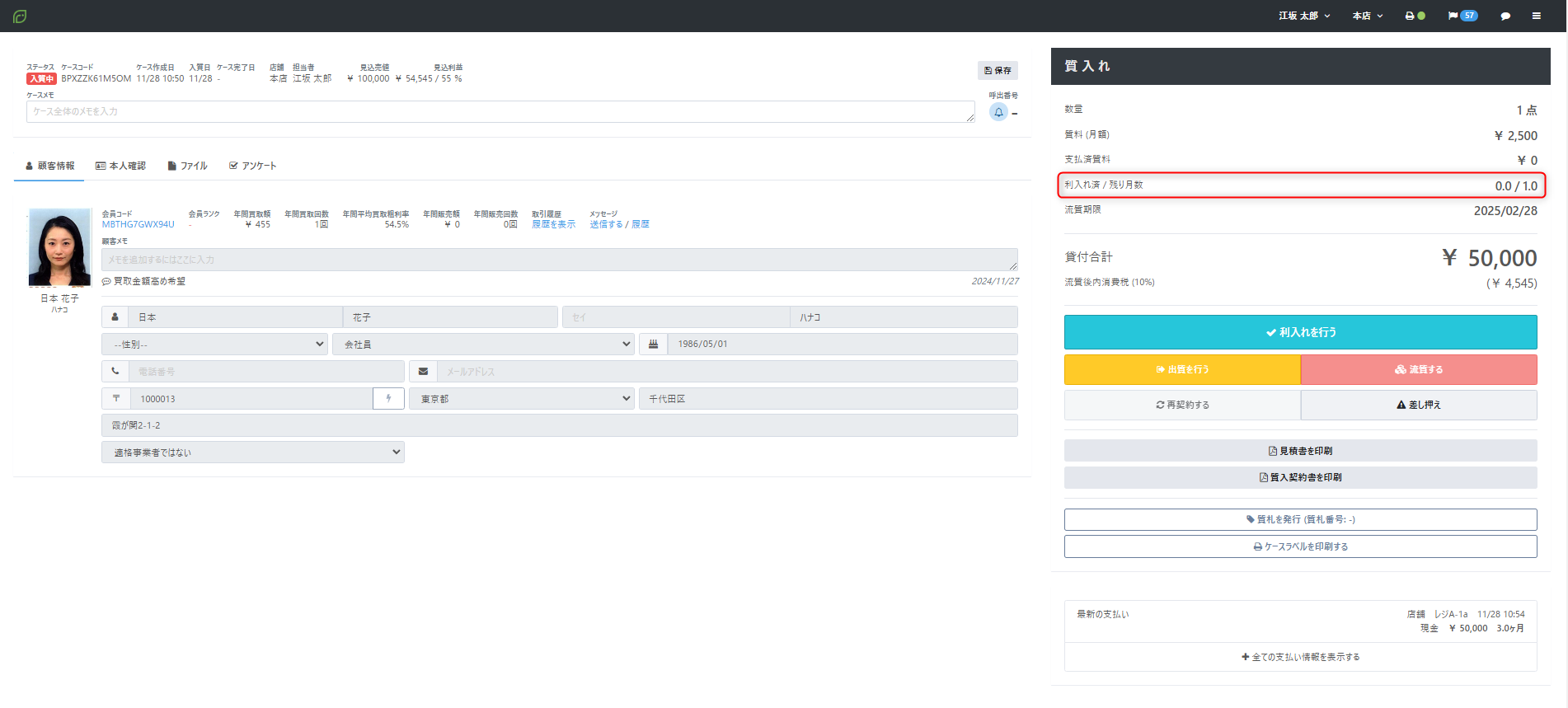Open the chat bubble messages icon
This screenshot has width=1568, height=708.
(1505, 16)
